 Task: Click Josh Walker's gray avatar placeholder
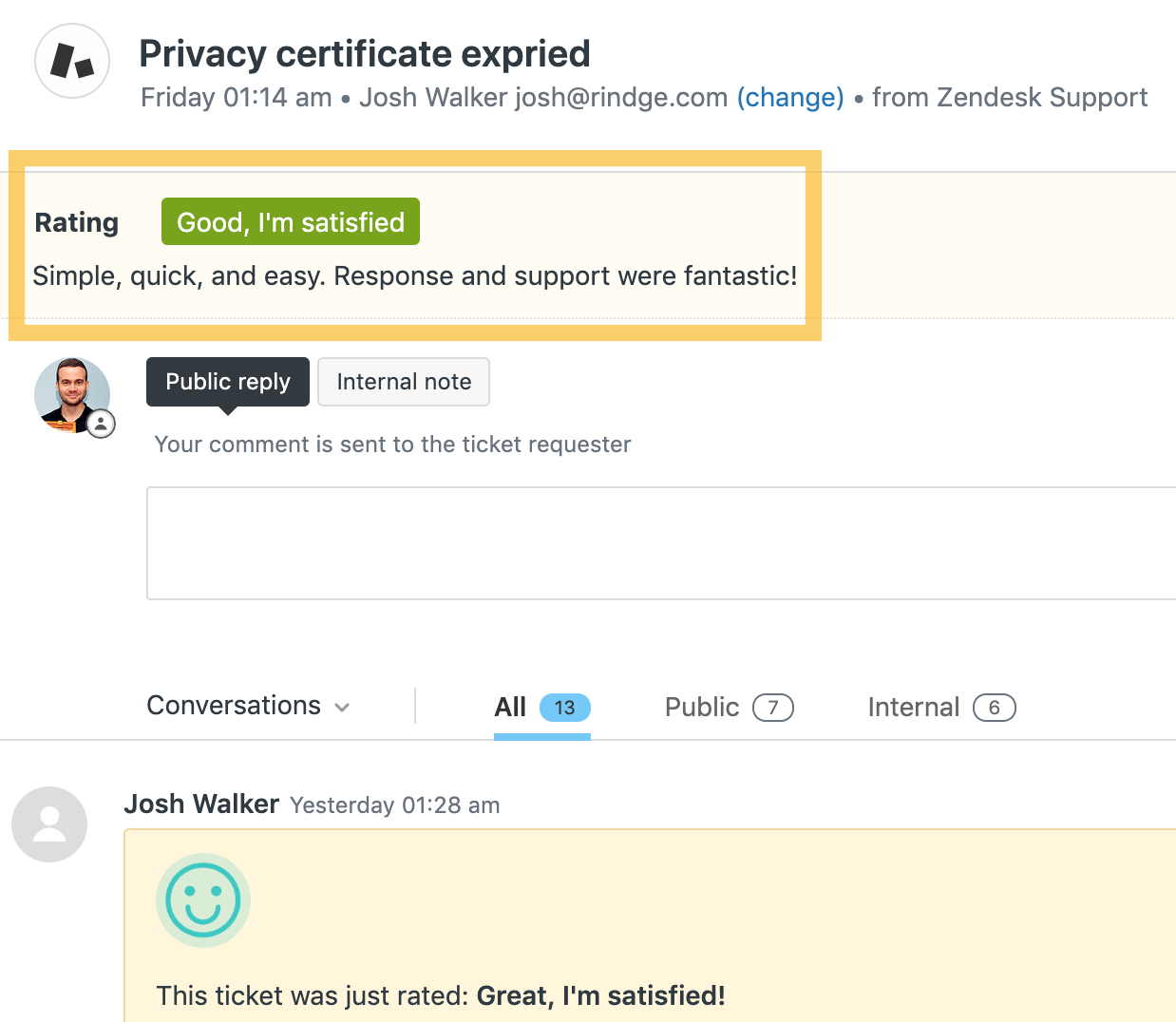click(x=49, y=824)
